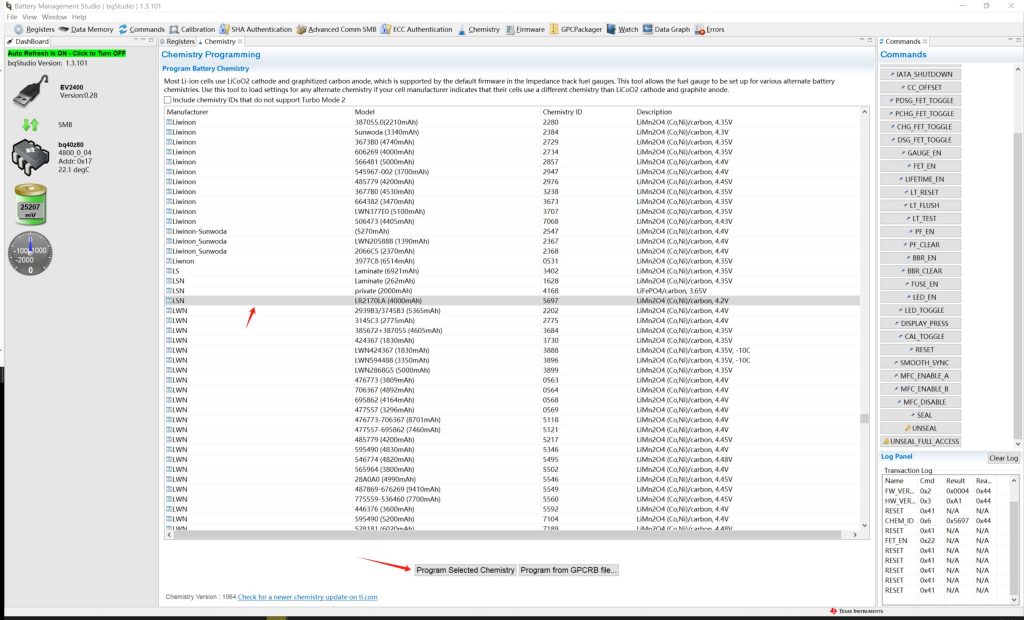This screenshot has height=620, width=1024.
Task: Click the EV2400 USB adapter icon
Action: [x=30, y=95]
